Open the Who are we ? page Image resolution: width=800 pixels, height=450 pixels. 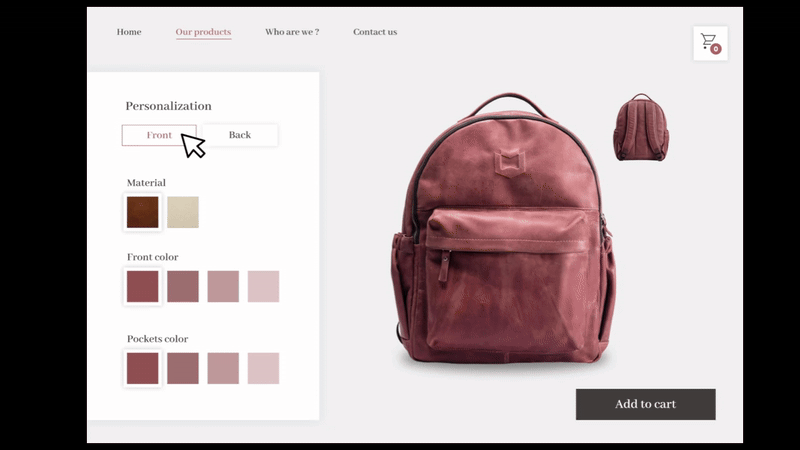pyautogui.click(x=292, y=32)
